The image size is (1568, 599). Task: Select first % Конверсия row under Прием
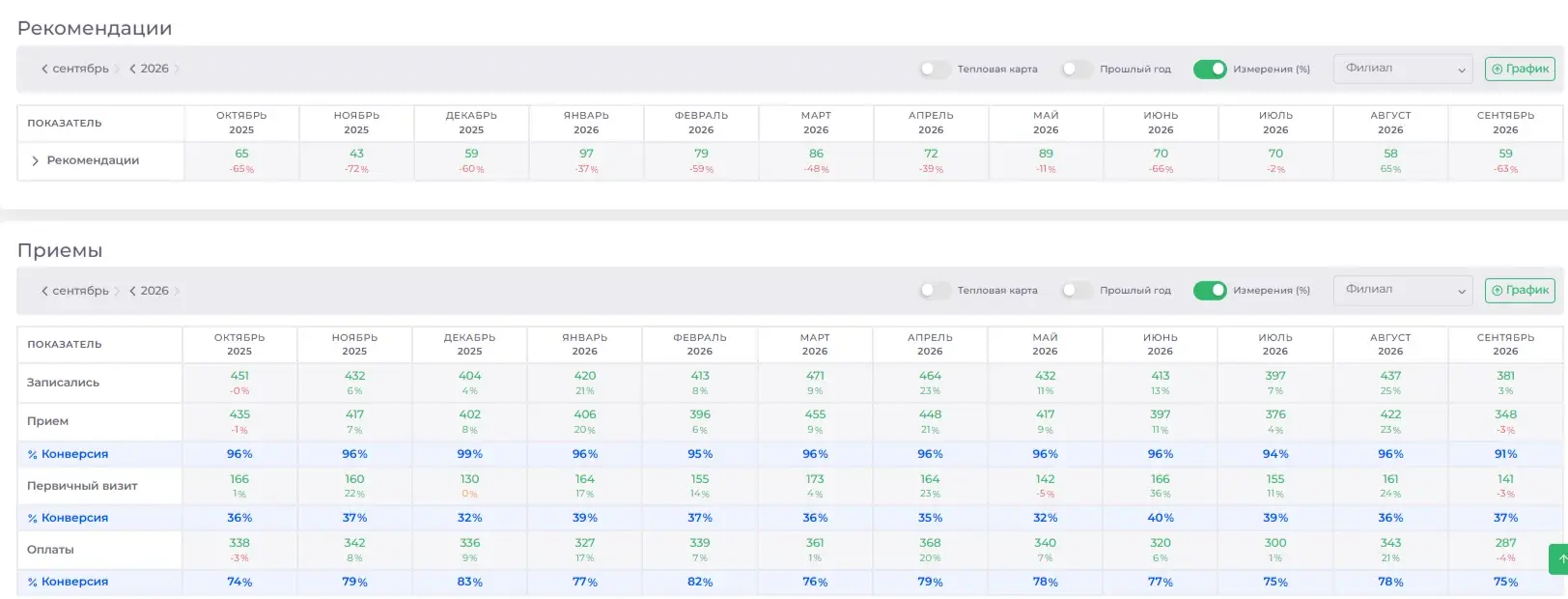pyautogui.click(x=68, y=454)
